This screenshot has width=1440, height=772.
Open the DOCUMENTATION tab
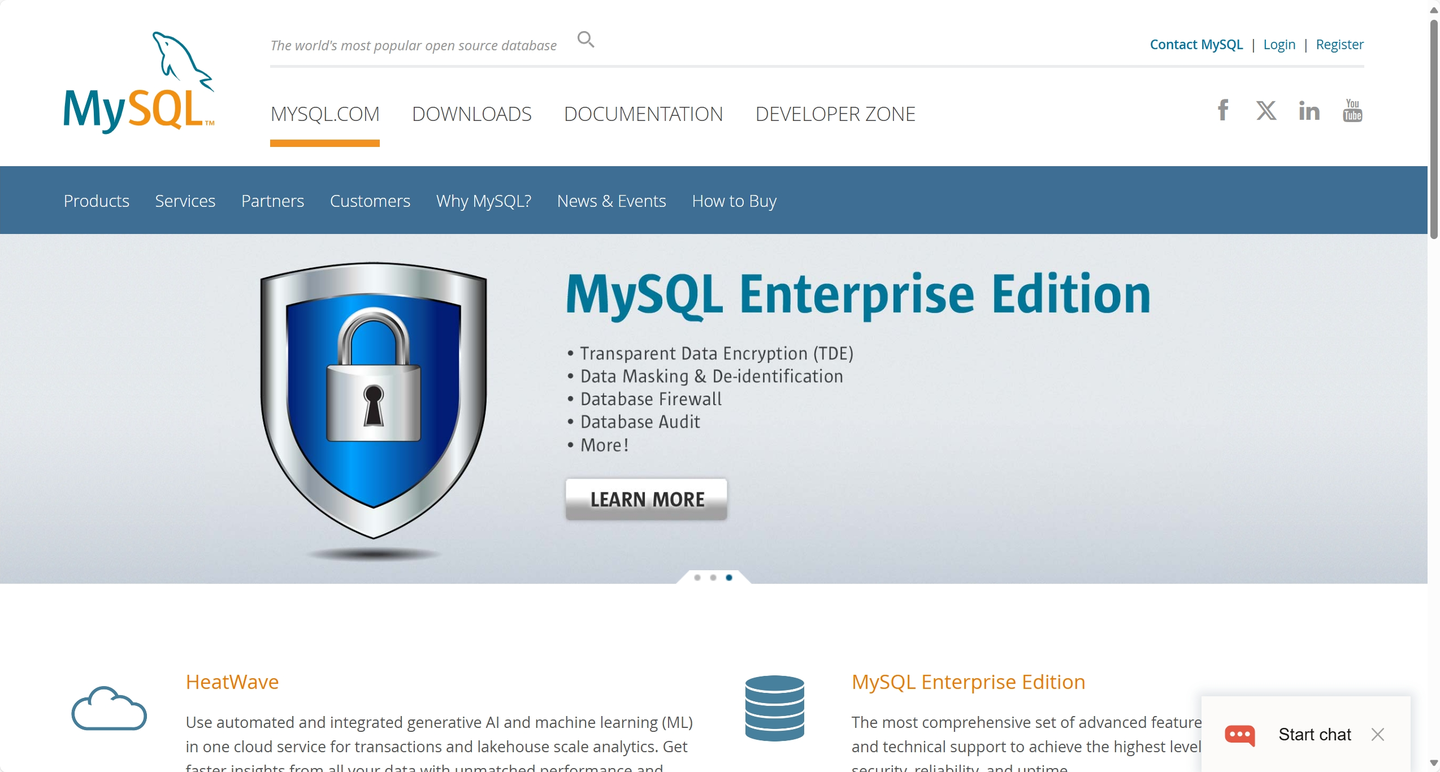[643, 114]
